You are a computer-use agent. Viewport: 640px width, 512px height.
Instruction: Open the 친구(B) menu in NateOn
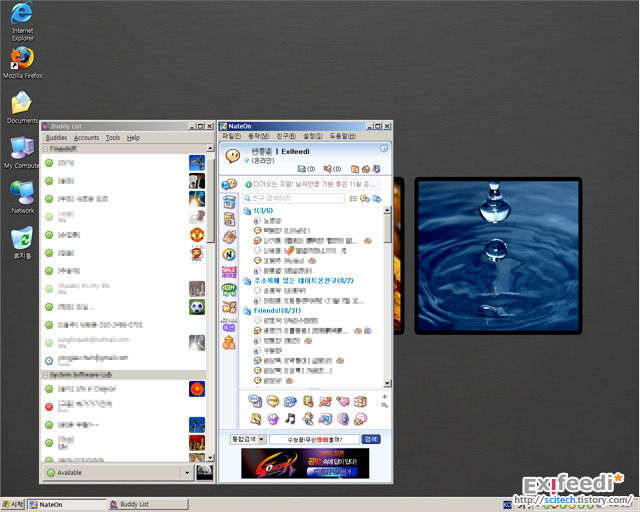coord(286,136)
